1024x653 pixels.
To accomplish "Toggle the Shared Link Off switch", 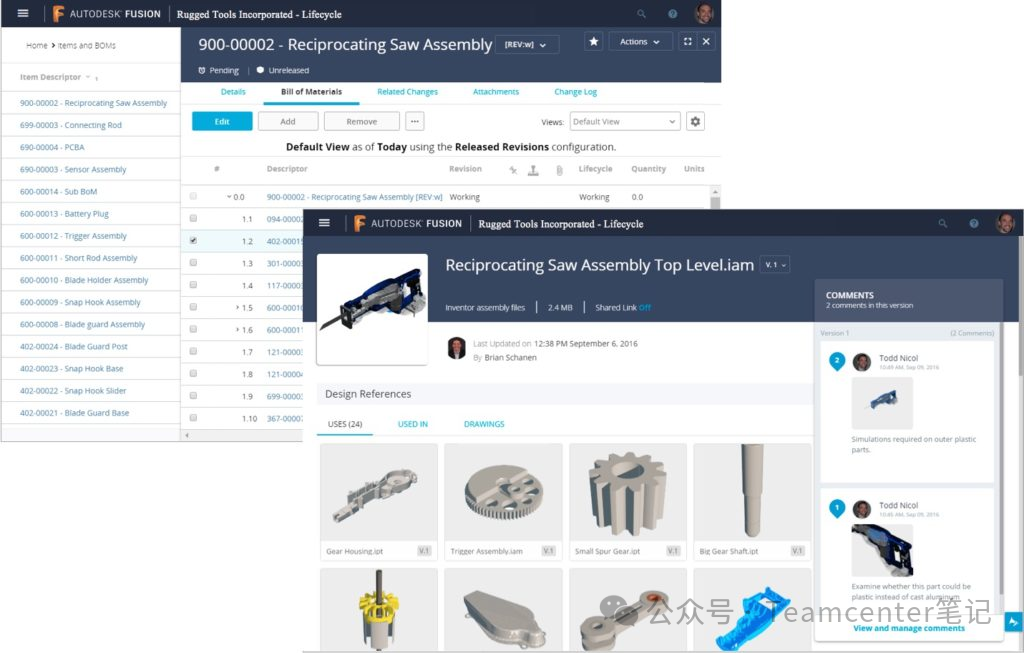I will (x=644, y=308).
